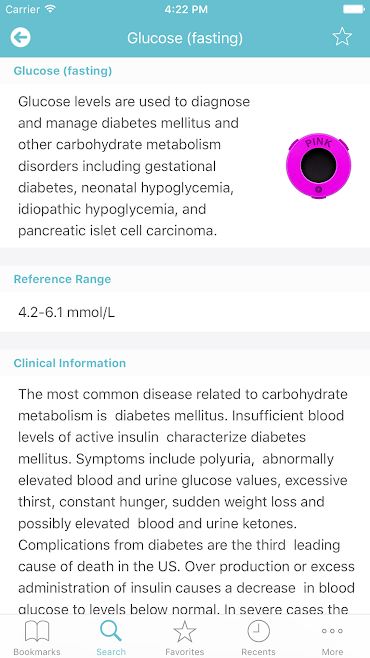Open the More dots icon
Screen dimensions: 370x658
point(332,631)
